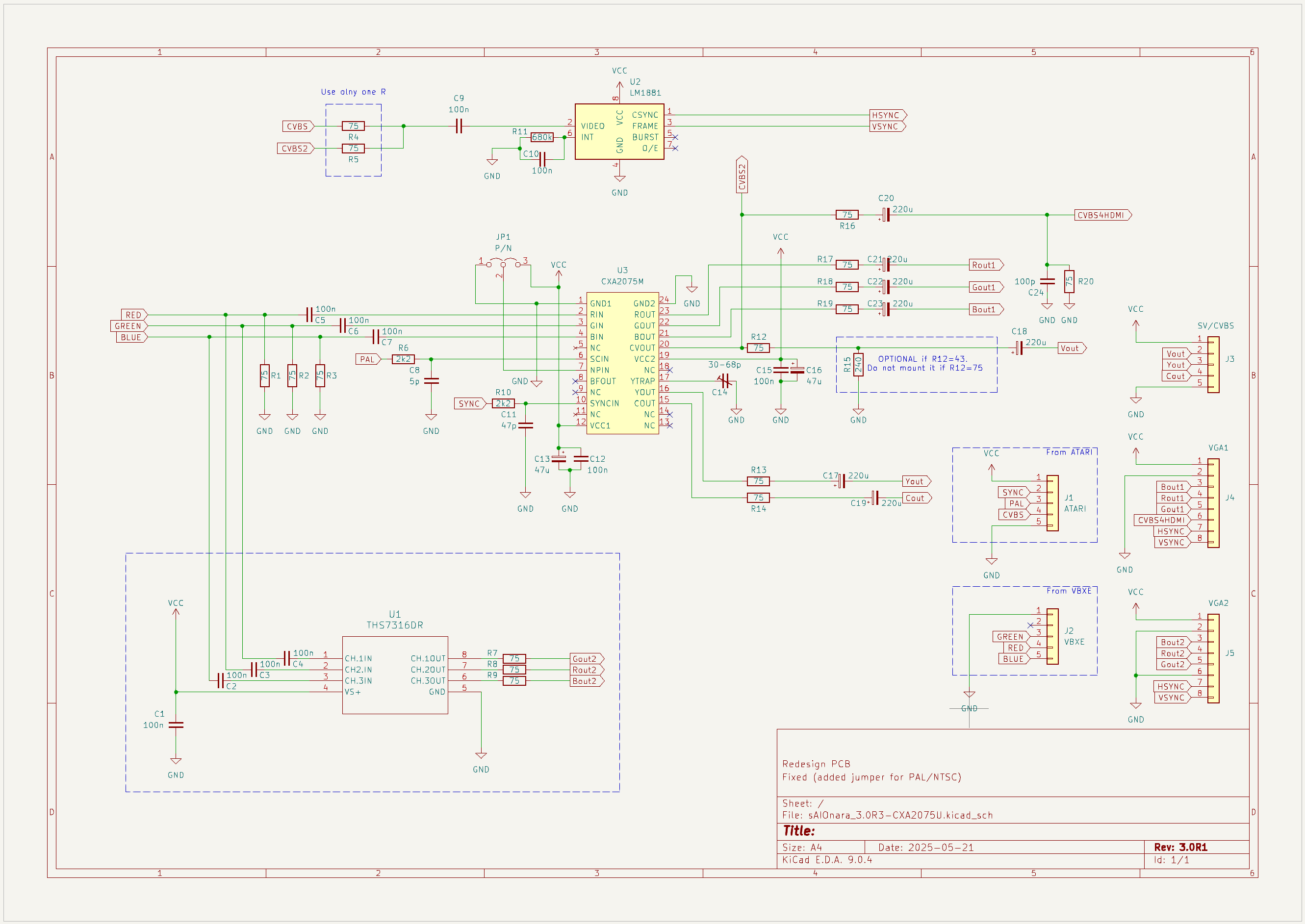Screen dimensions: 1305x924
Task: Select the JP1 P/N jumper symbol
Action: (503, 263)
